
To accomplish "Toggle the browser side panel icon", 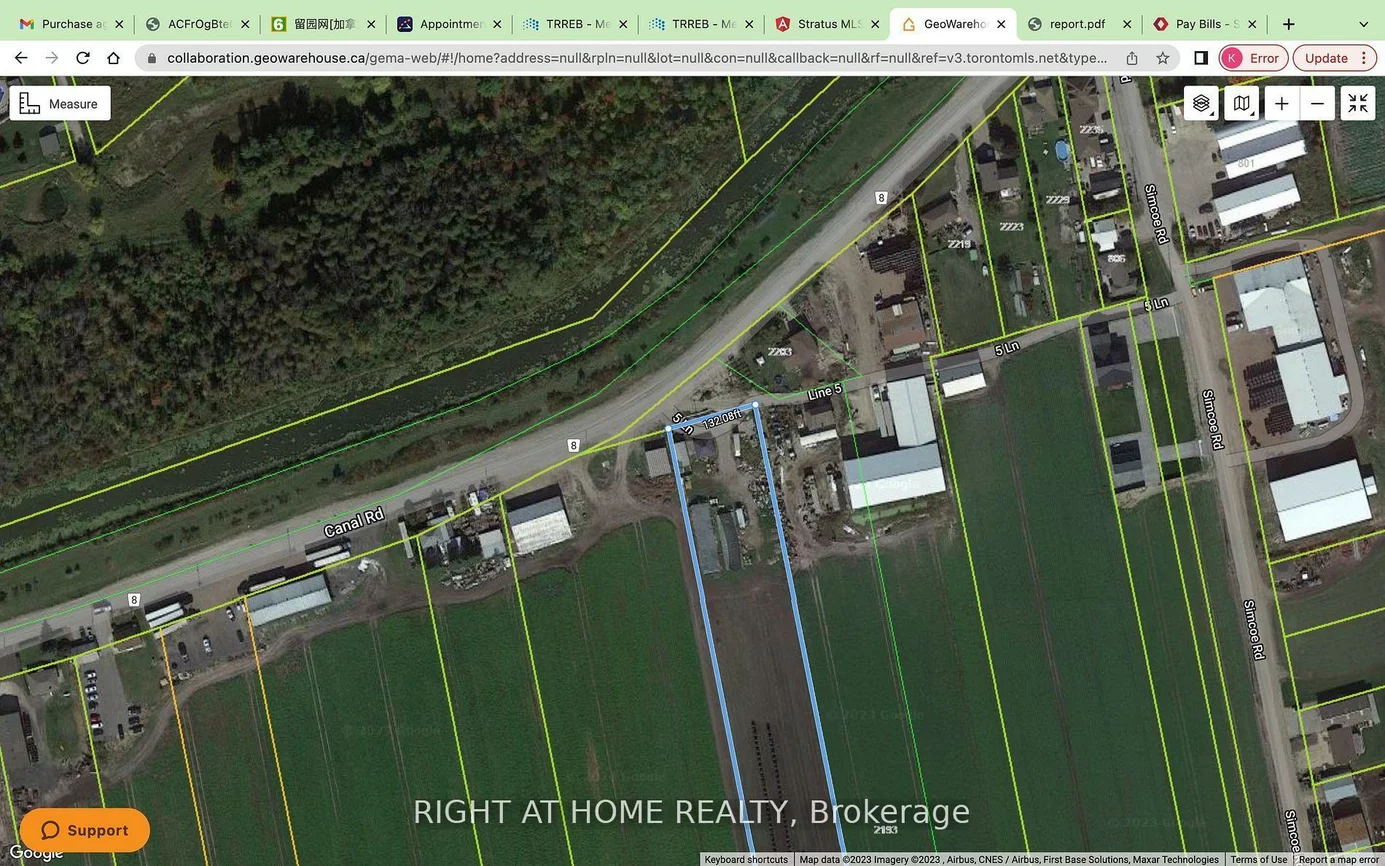I will pyautogui.click(x=1200, y=57).
